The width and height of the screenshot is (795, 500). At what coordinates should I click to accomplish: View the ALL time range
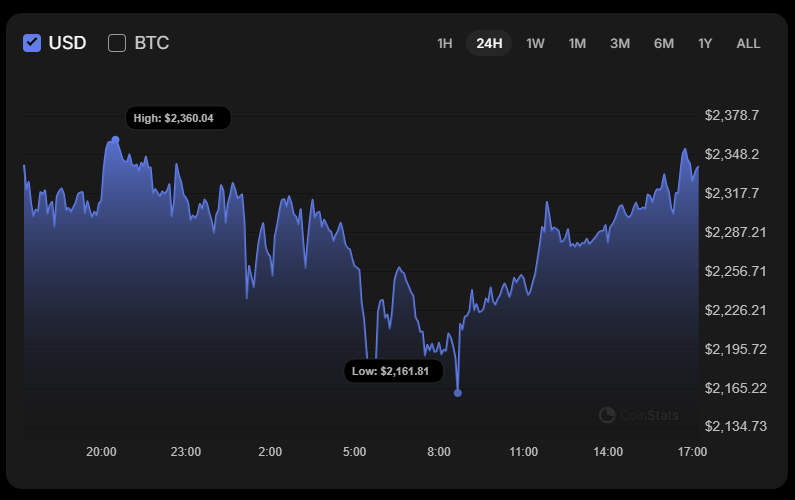[x=748, y=43]
